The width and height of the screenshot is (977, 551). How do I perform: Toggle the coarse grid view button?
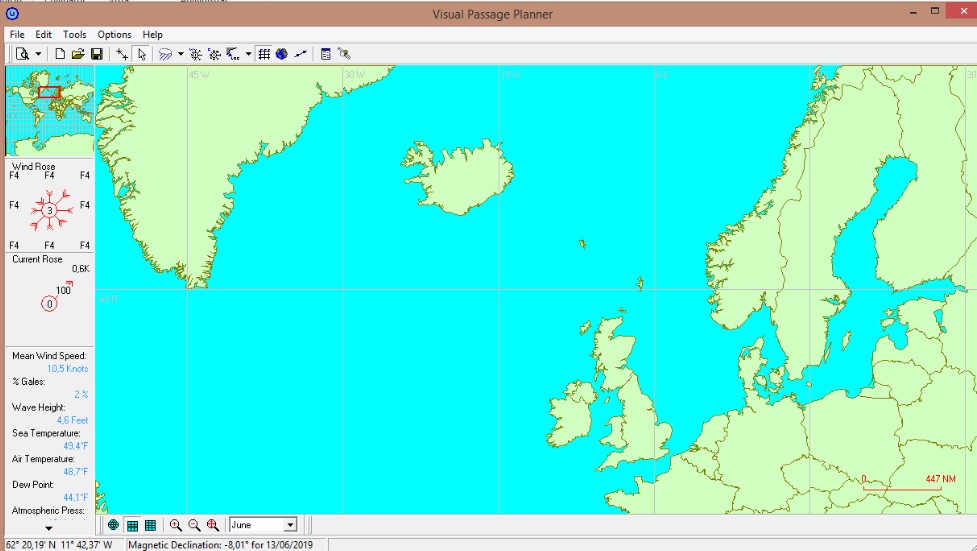[132, 525]
